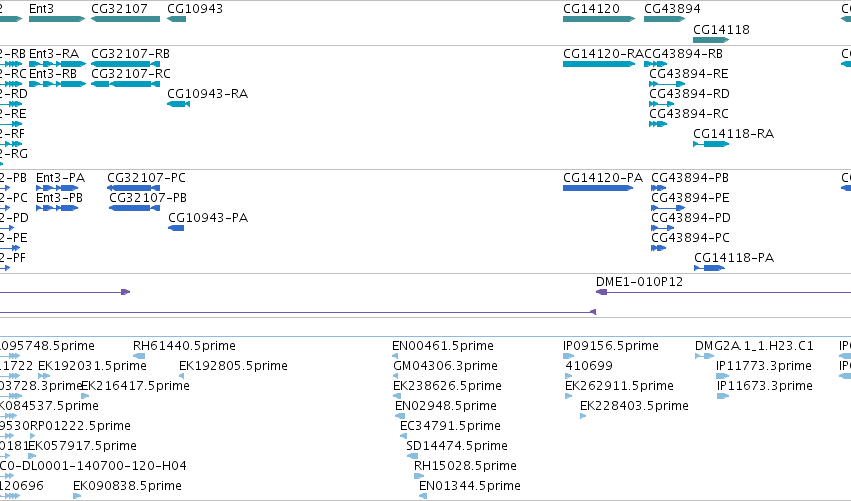Open the RH61440.5prime EST label
The width and height of the screenshot is (851, 501).
(x=184, y=346)
